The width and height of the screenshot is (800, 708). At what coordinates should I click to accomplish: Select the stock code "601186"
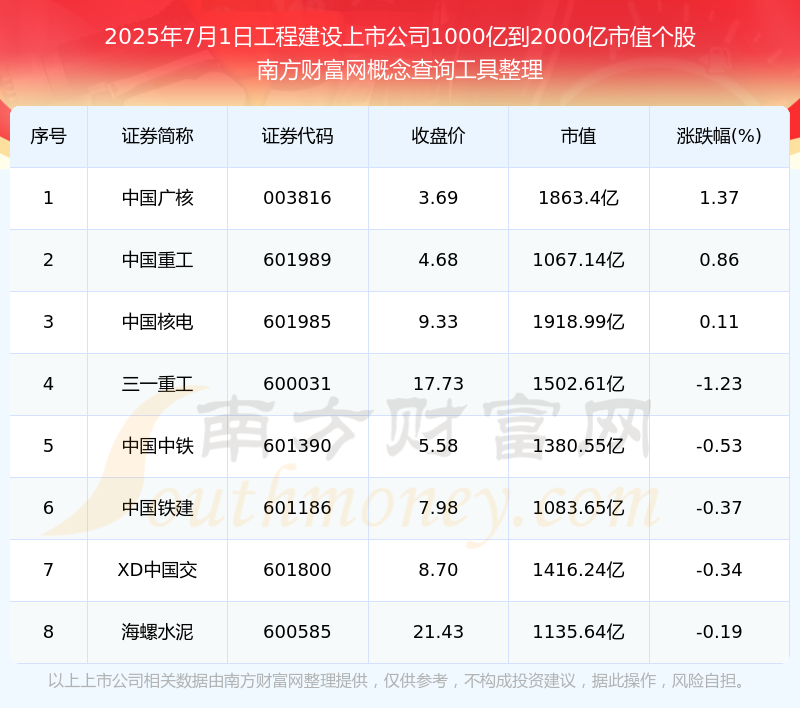click(297, 508)
